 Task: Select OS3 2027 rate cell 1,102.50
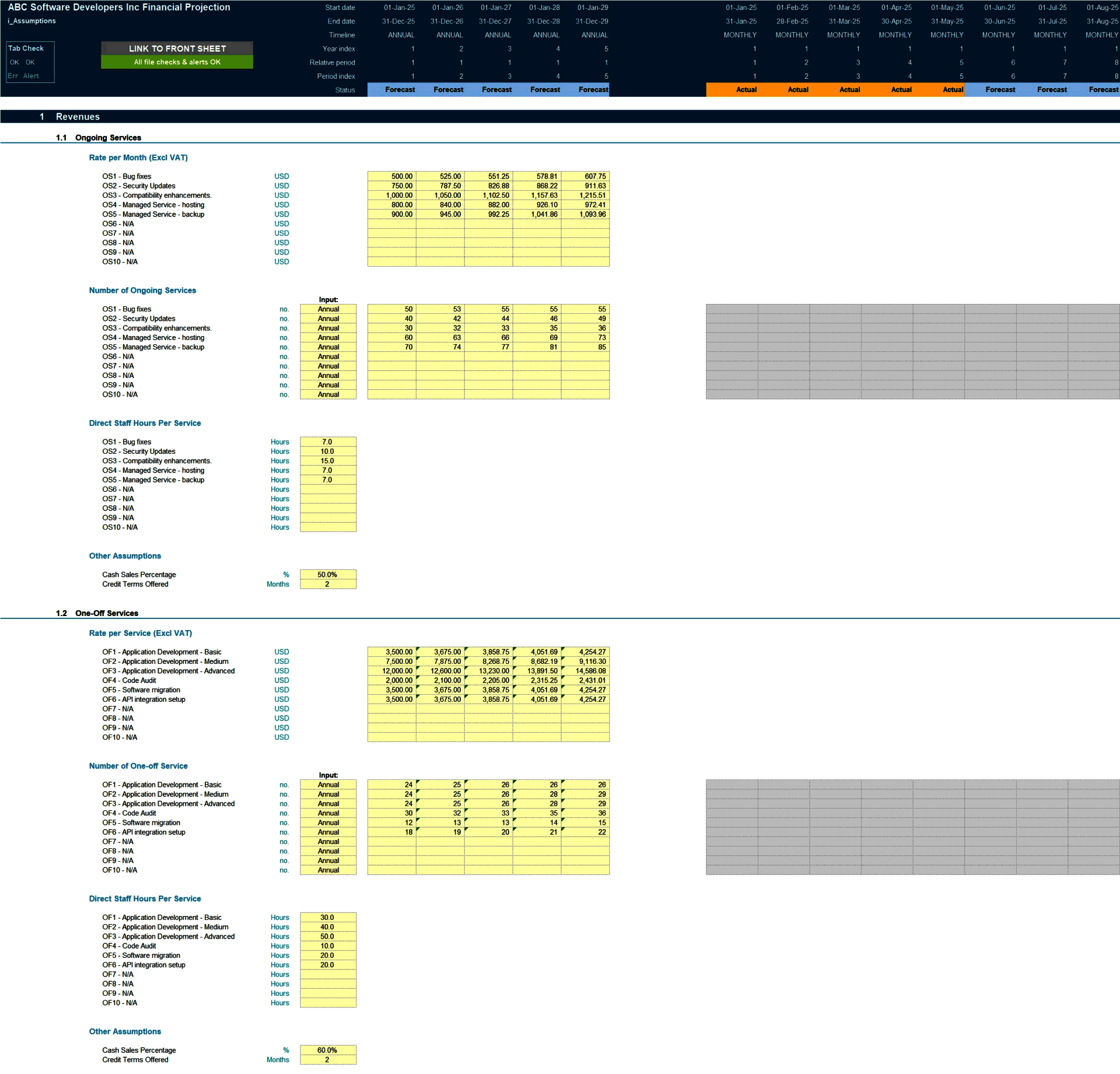click(489, 195)
